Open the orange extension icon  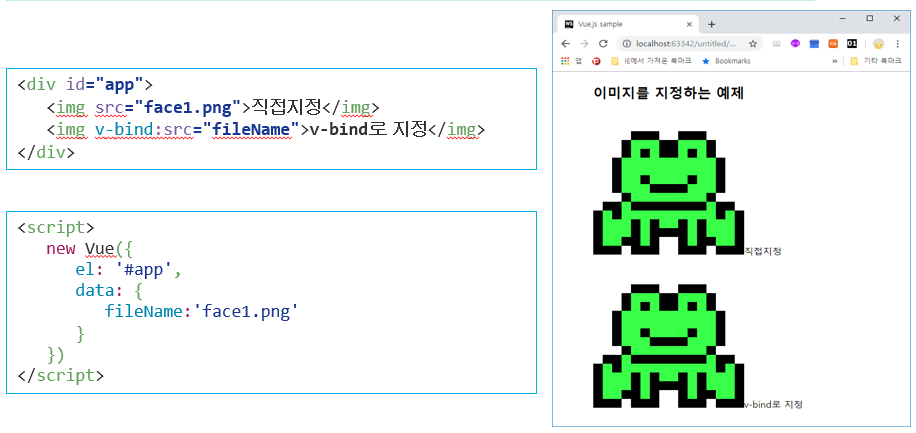pyautogui.click(x=834, y=44)
